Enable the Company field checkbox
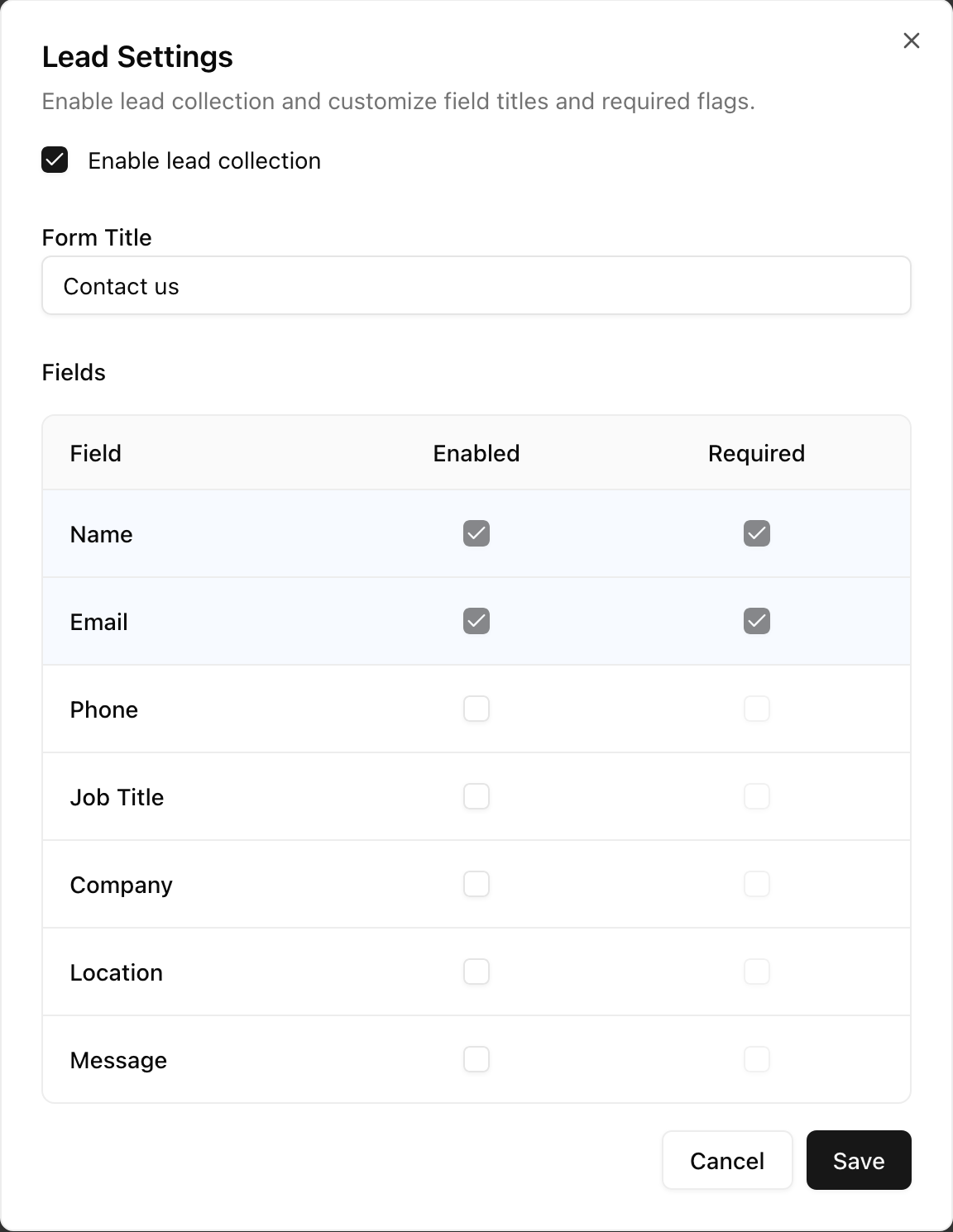Viewport: 953px width, 1232px height. [476, 884]
